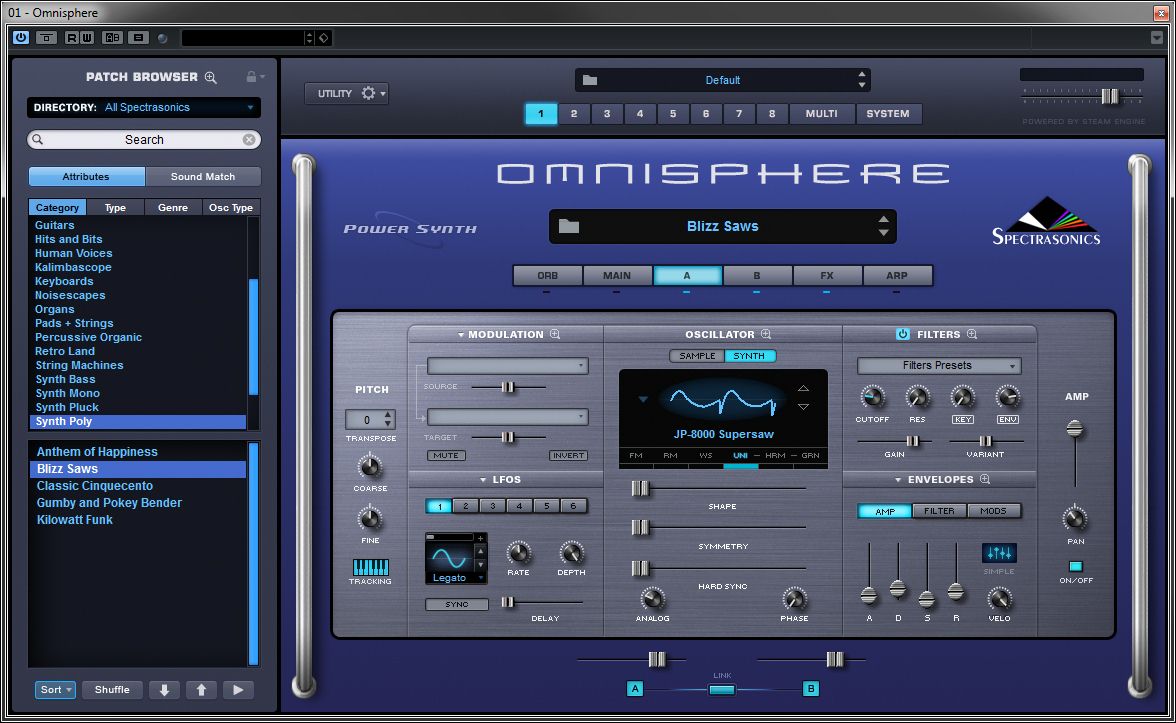The height and width of the screenshot is (723, 1176).
Task: Click the Patch Browser magnifier zoom icon
Action: click(211, 77)
